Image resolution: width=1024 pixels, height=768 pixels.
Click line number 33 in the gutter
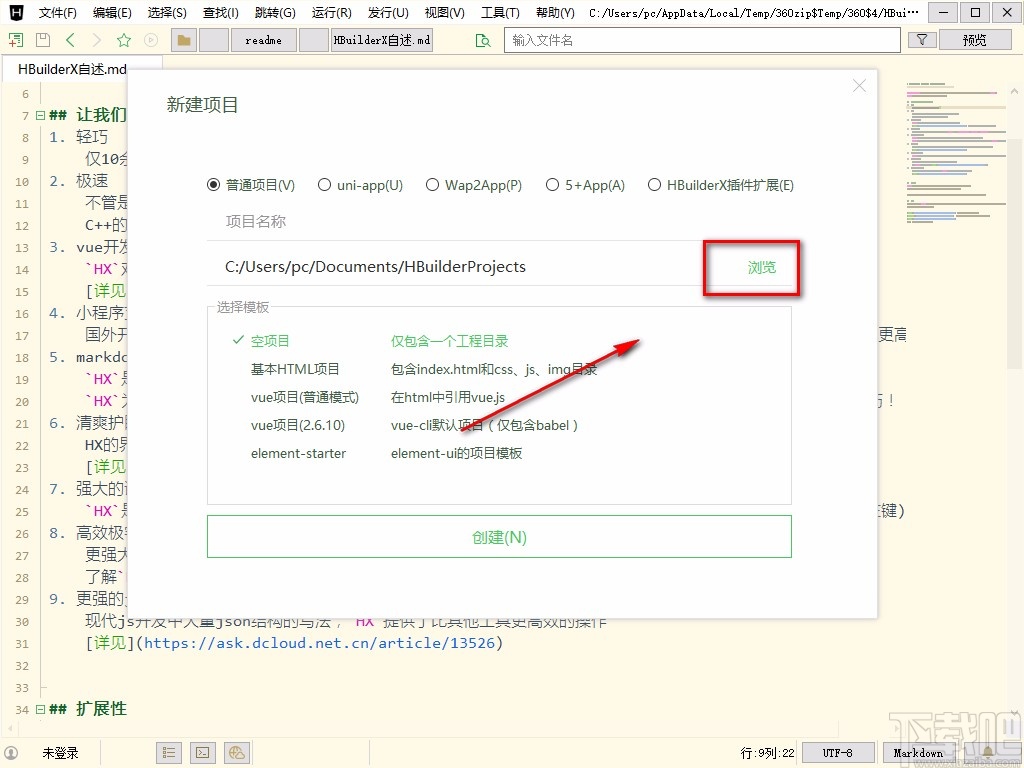[22, 688]
